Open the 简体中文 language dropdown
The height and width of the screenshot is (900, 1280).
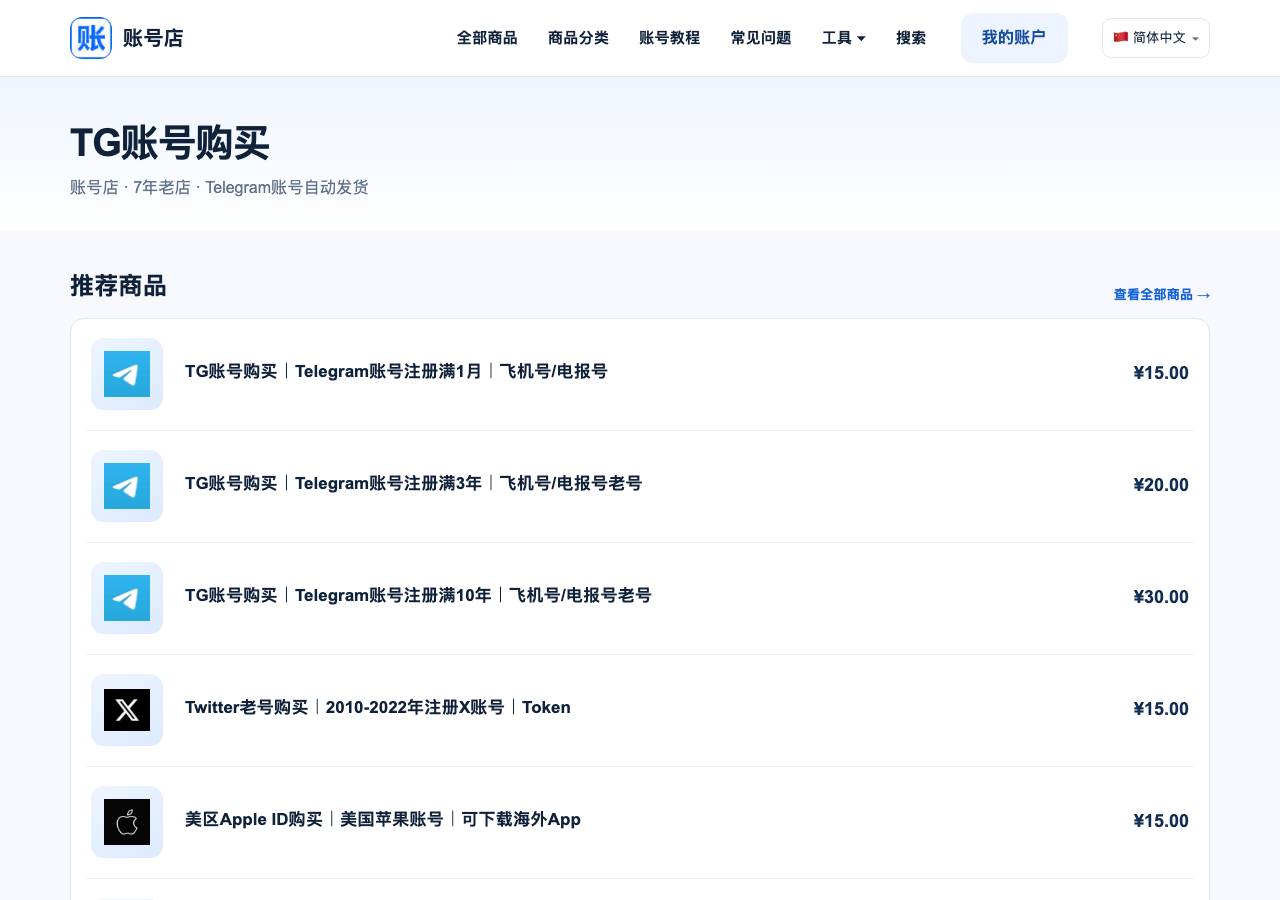(1156, 38)
